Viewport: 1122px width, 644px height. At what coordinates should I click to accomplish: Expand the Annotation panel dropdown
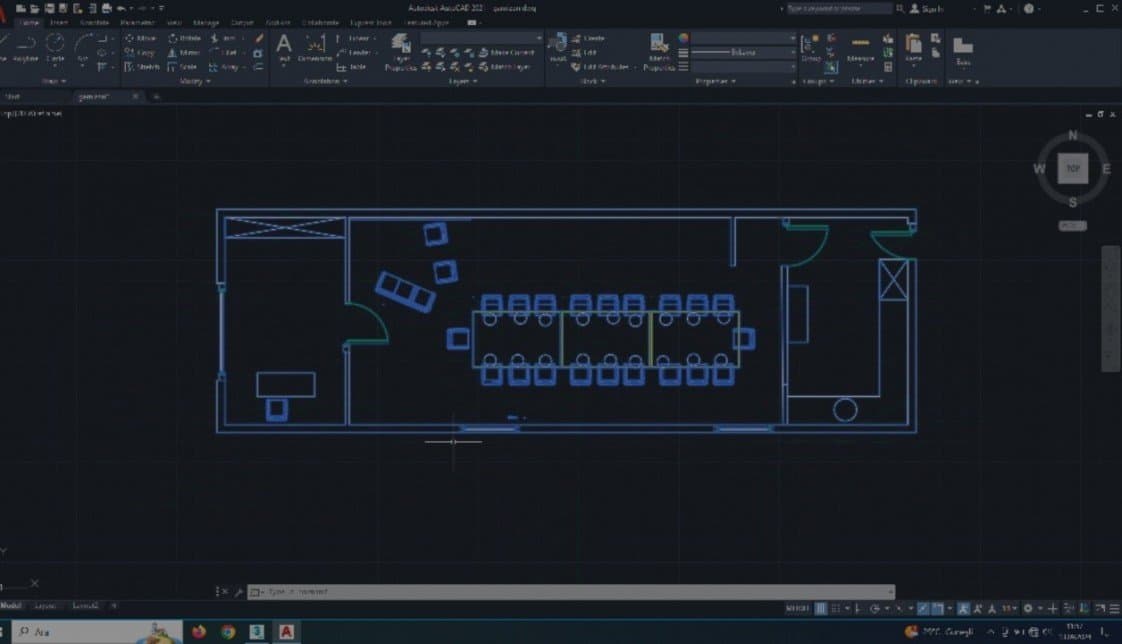[x=326, y=82]
